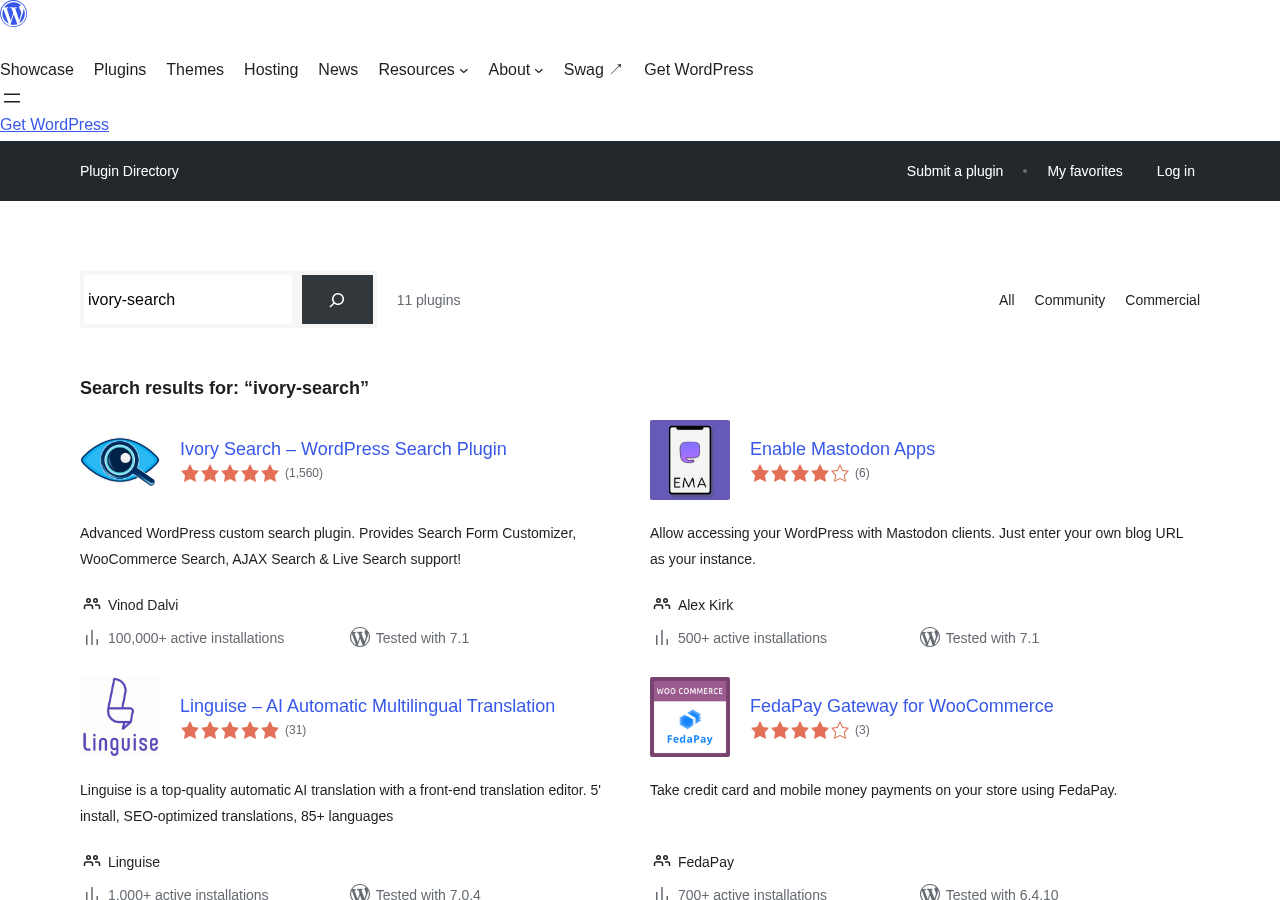The height and width of the screenshot is (900, 1280).
Task: Open Linguise AI Automatic Multilingual Translation title
Action: point(367,706)
